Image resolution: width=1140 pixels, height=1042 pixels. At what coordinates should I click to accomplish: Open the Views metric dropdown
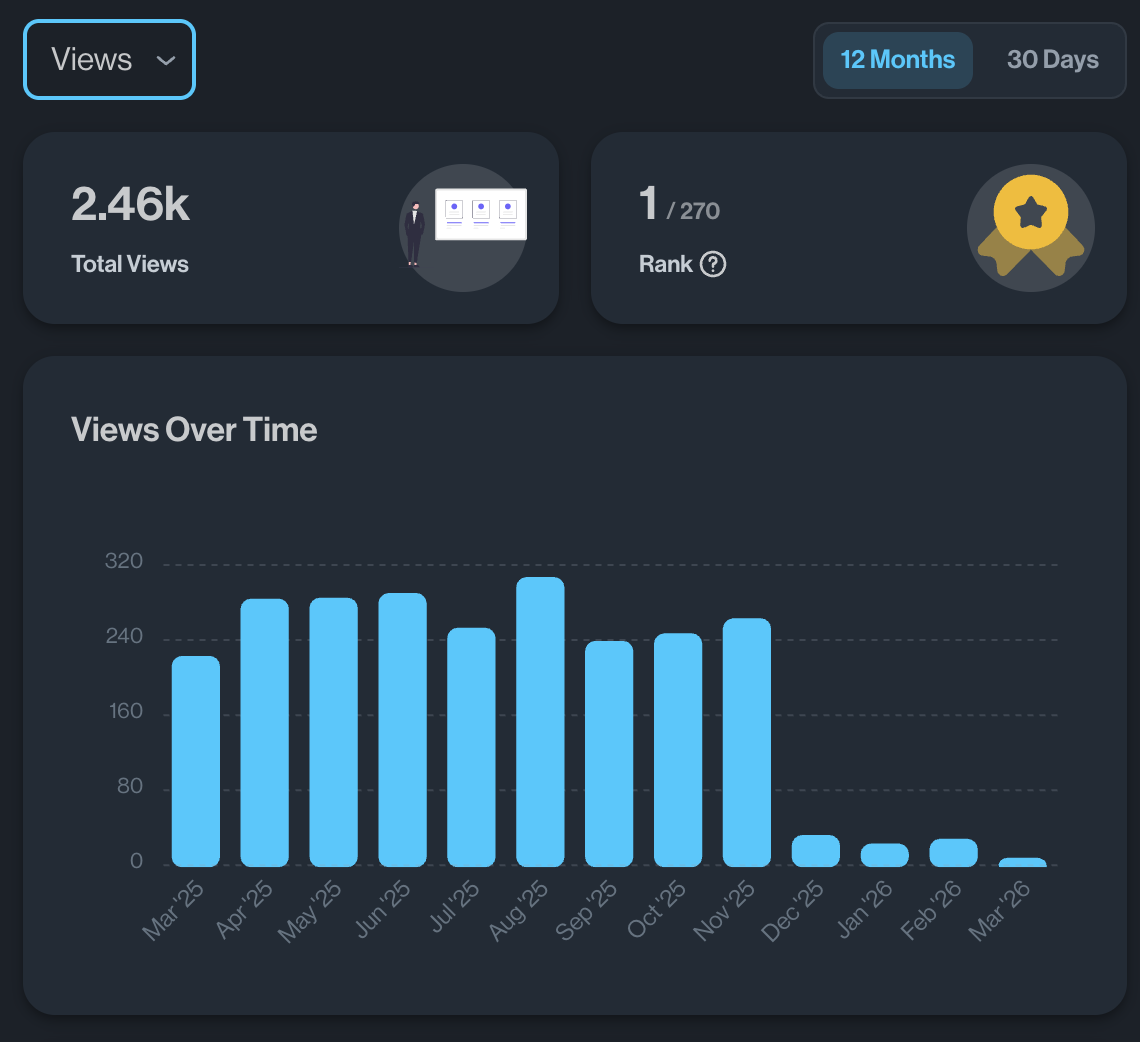[x=109, y=59]
